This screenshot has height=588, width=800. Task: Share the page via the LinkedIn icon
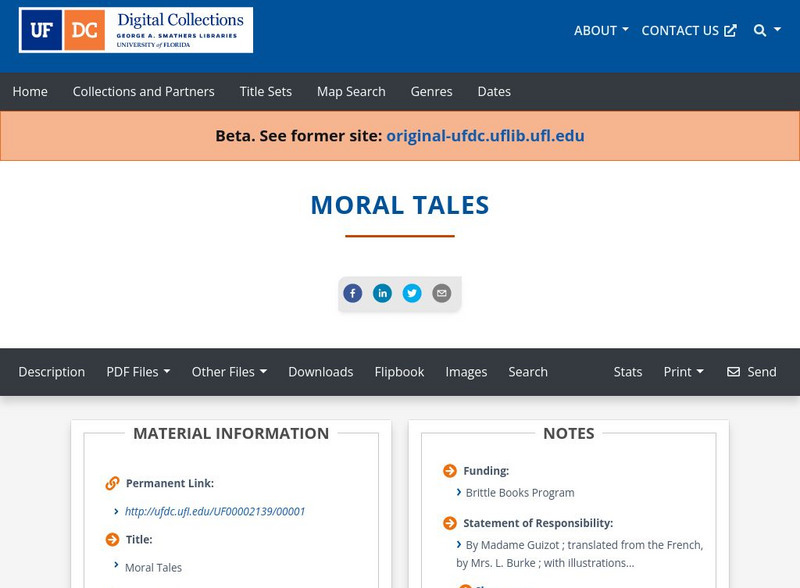[383, 293]
